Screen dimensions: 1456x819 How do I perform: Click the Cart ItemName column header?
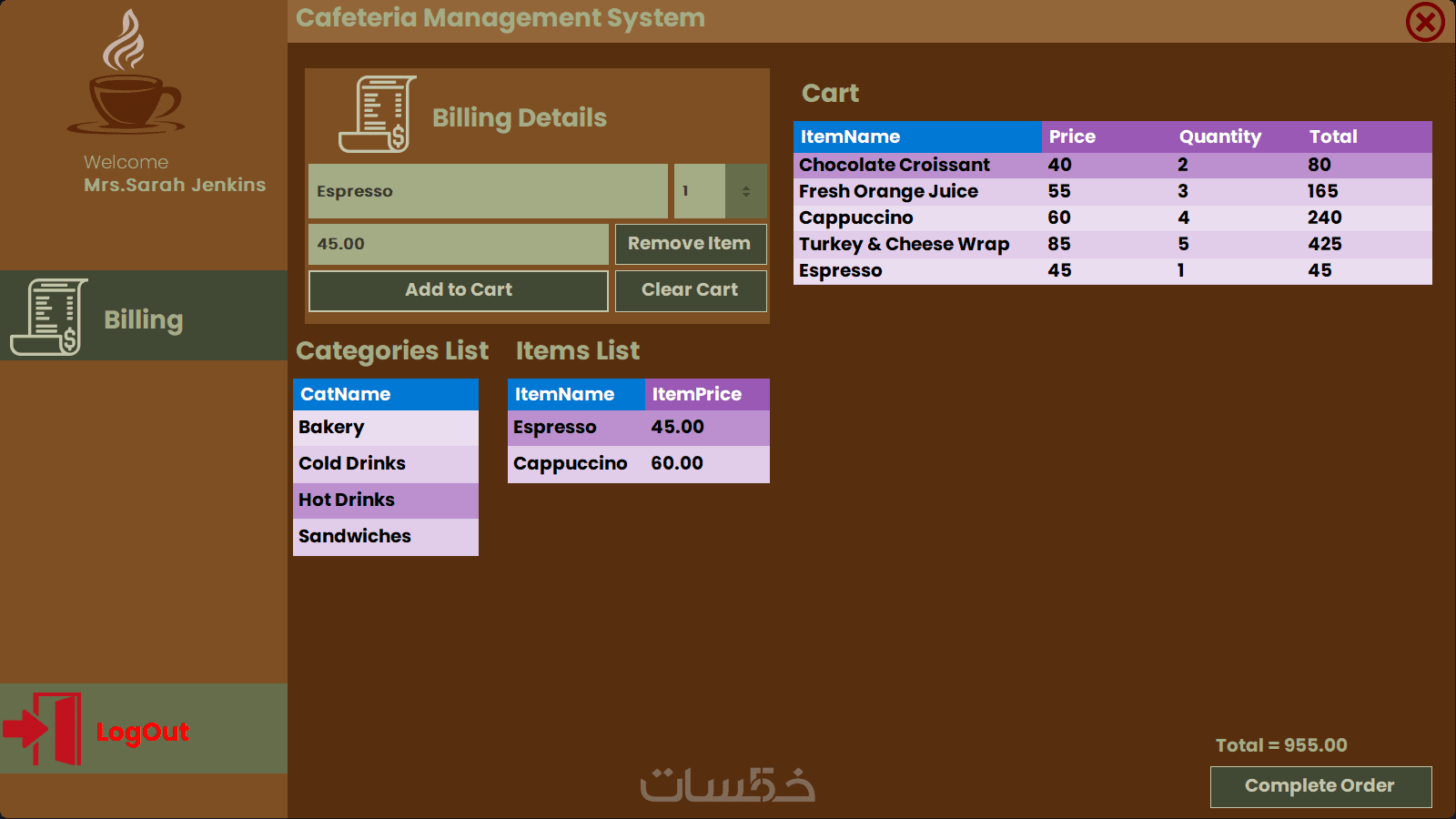[x=917, y=136]
